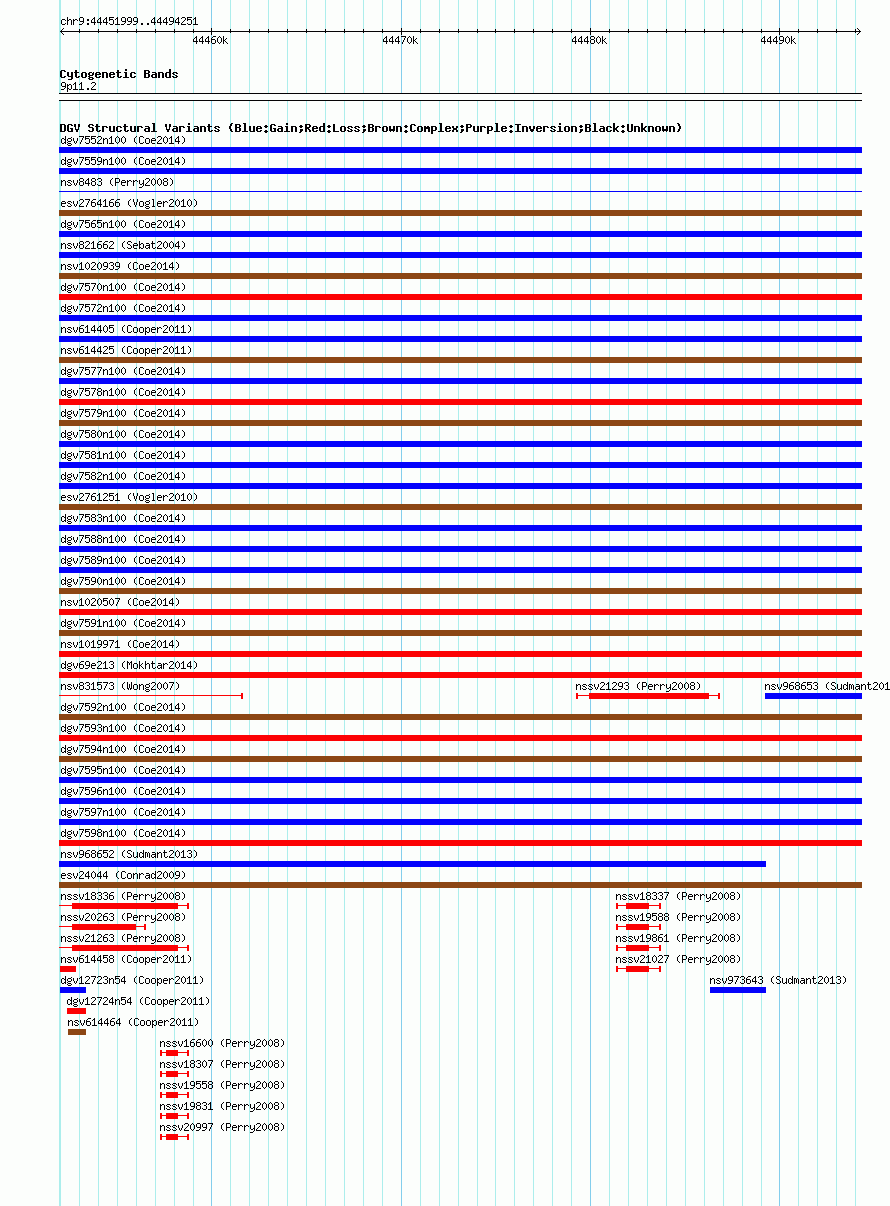Image resolution: width=890 pixels, height=1206 pixels.
Task: Click the esv2761251 (Vogler2010) label
Action: (x=129, y=497)
